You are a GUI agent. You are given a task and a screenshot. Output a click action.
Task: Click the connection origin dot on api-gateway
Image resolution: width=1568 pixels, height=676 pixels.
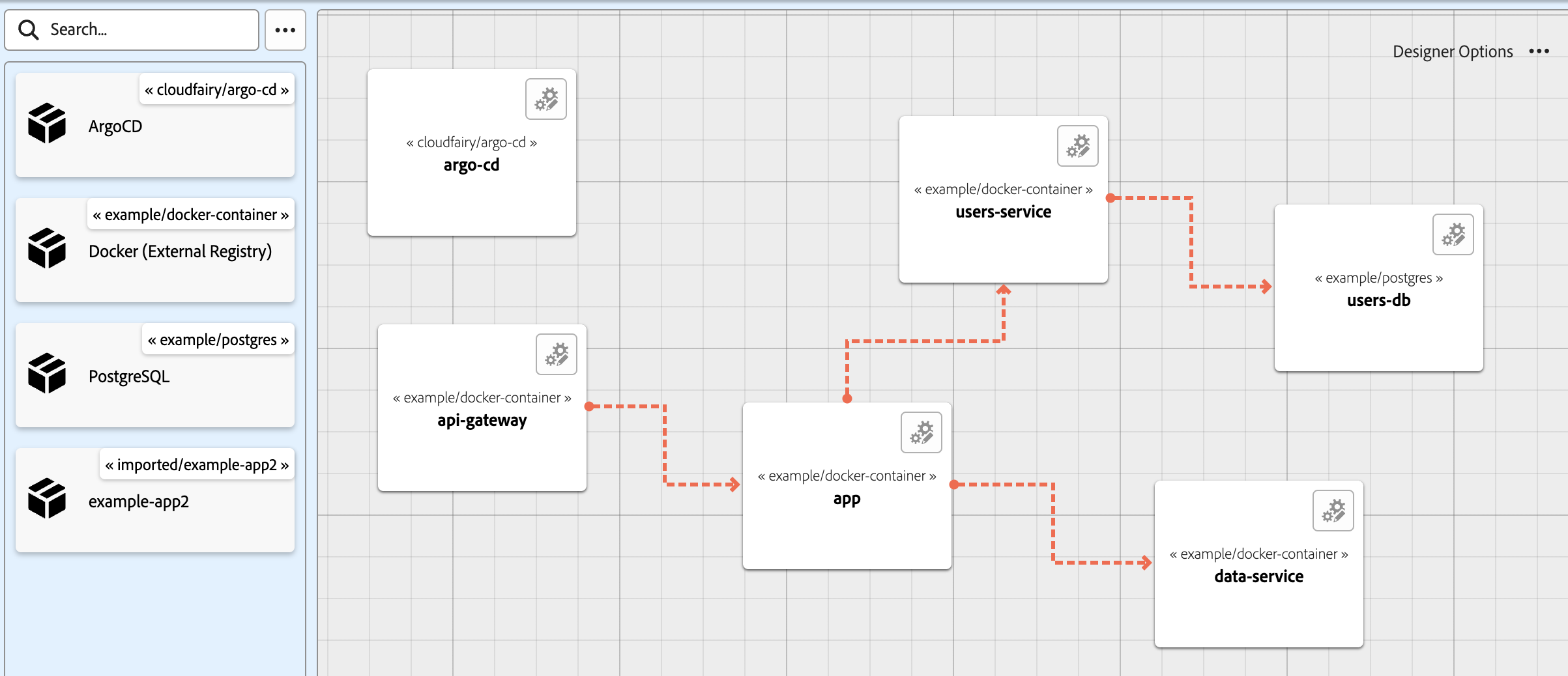click(589, 406)
